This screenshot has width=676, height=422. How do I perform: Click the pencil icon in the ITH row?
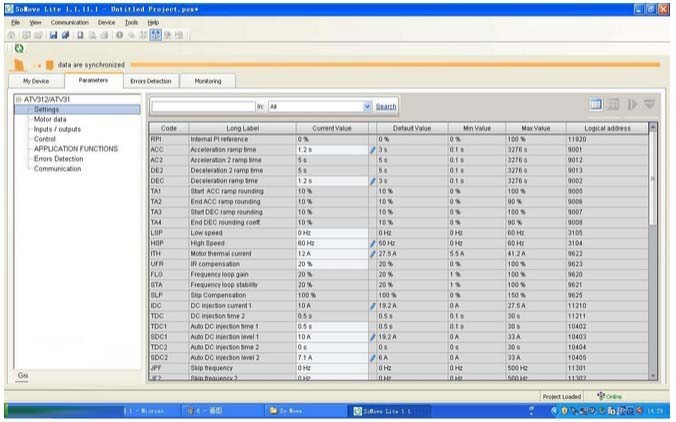tap(372, 254)
